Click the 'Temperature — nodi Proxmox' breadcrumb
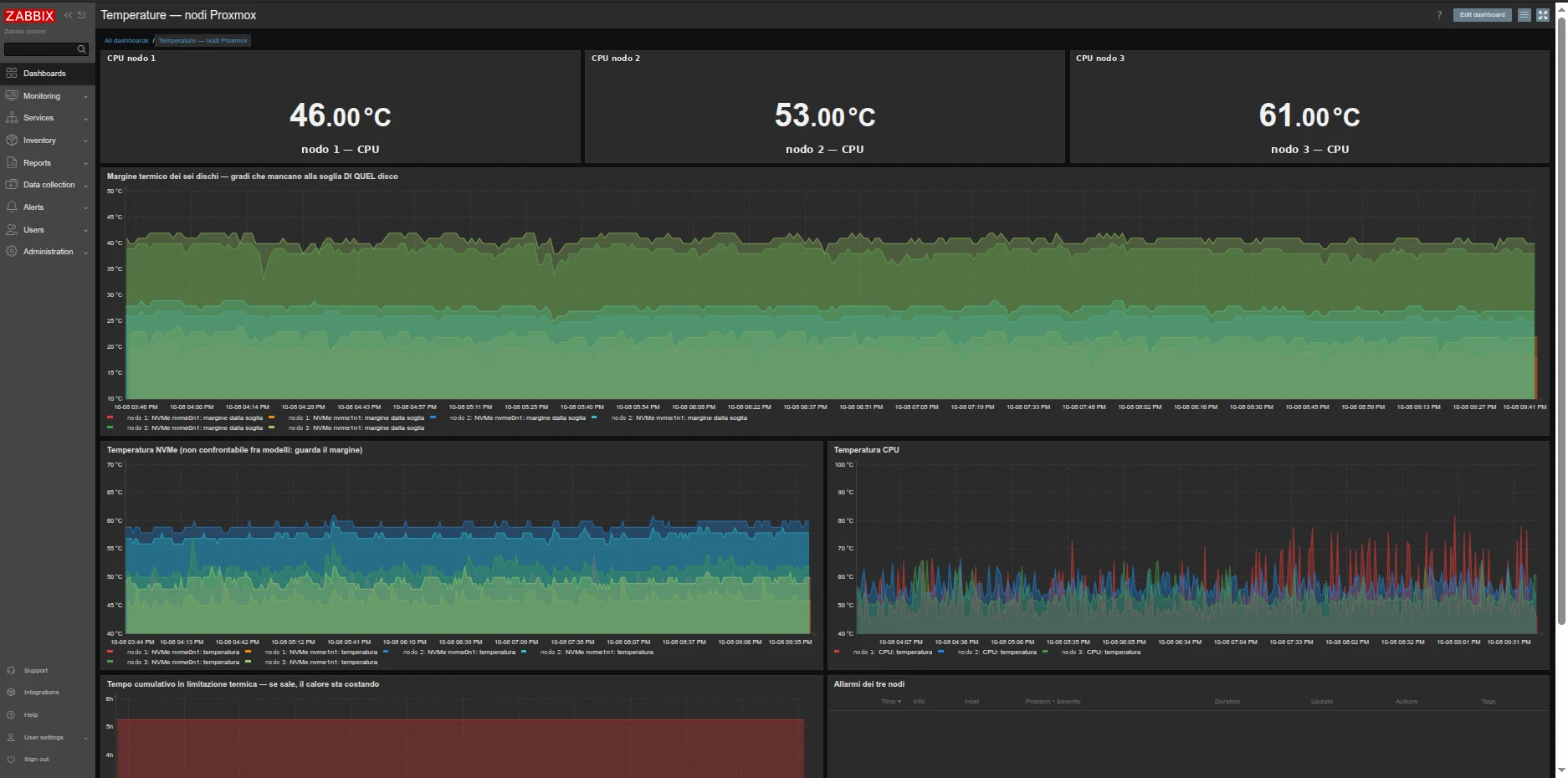Screen dimensions: 1568x778 [x=203, y=40]
